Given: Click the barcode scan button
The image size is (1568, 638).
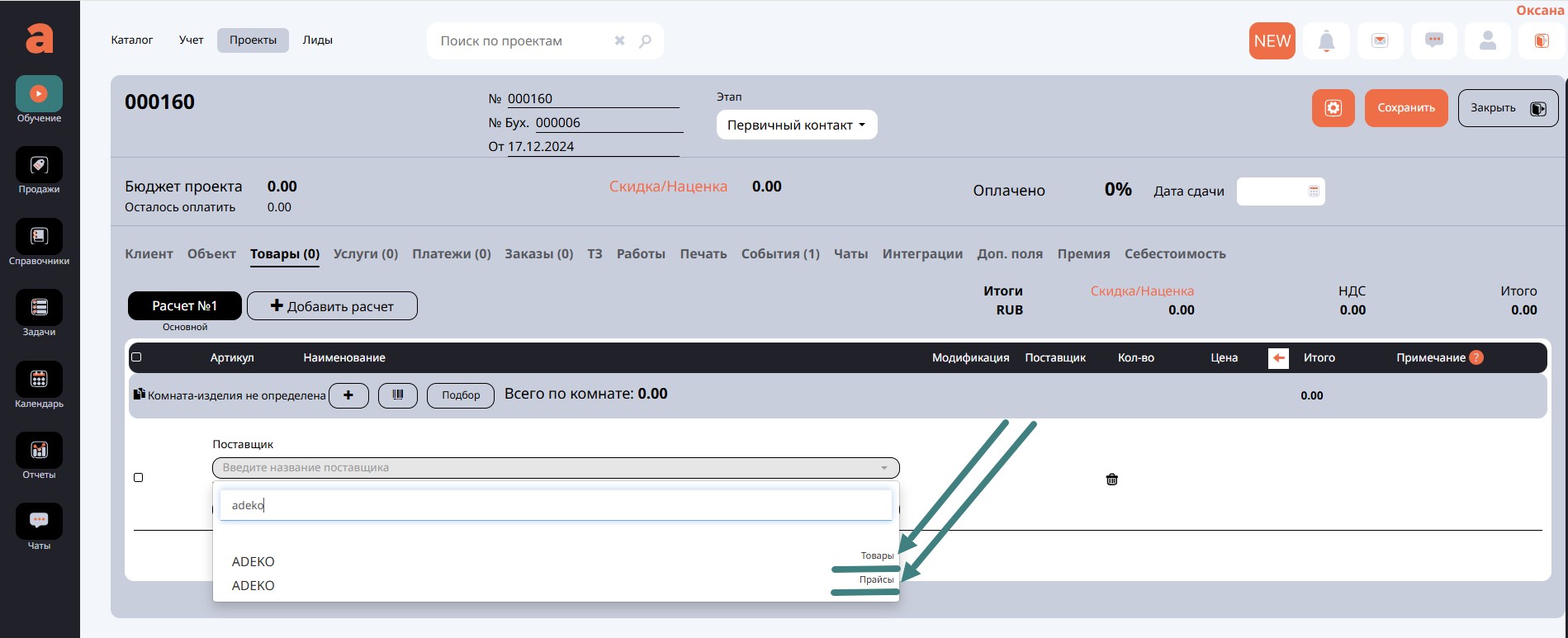Looking at the screenshot, I should pos(398,395).
